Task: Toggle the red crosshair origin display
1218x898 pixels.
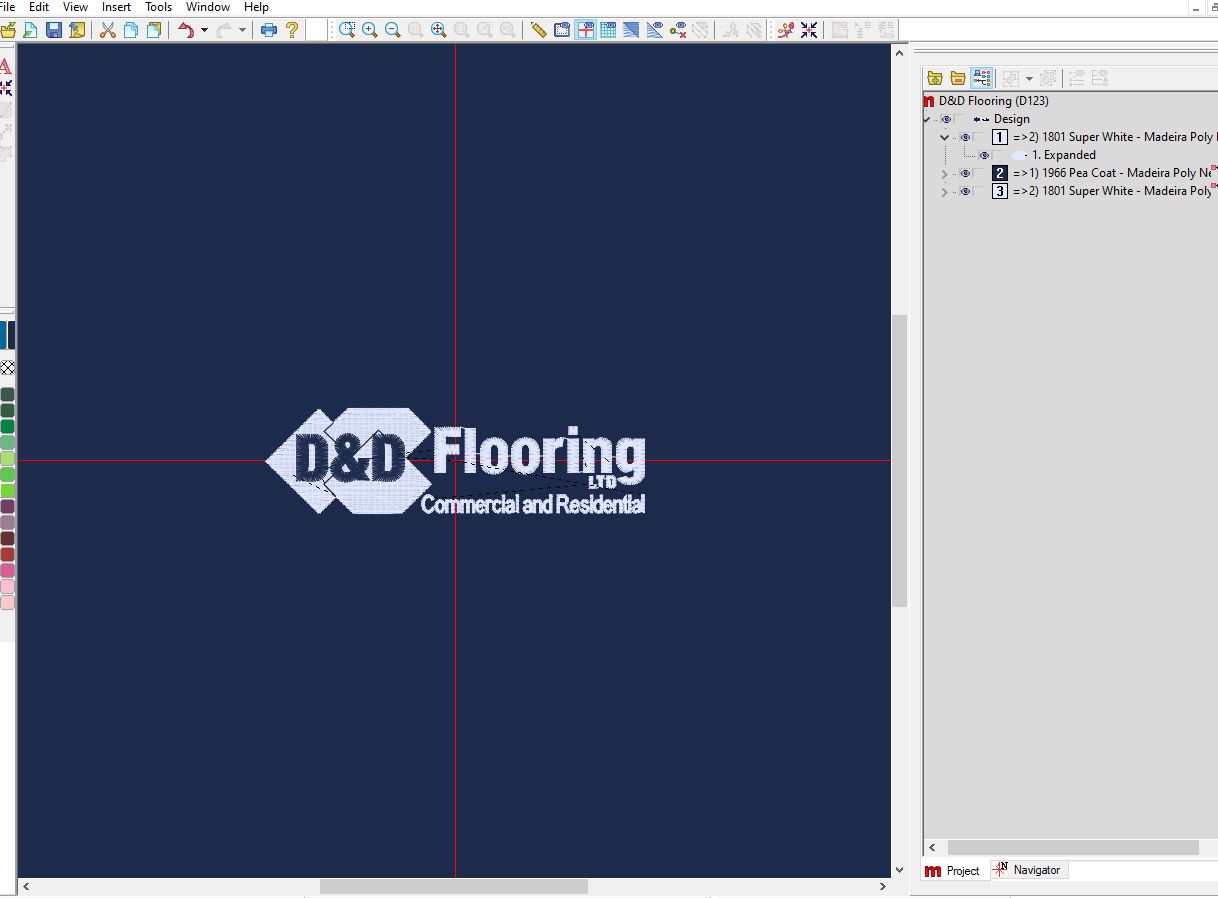Action: [585, 30]
